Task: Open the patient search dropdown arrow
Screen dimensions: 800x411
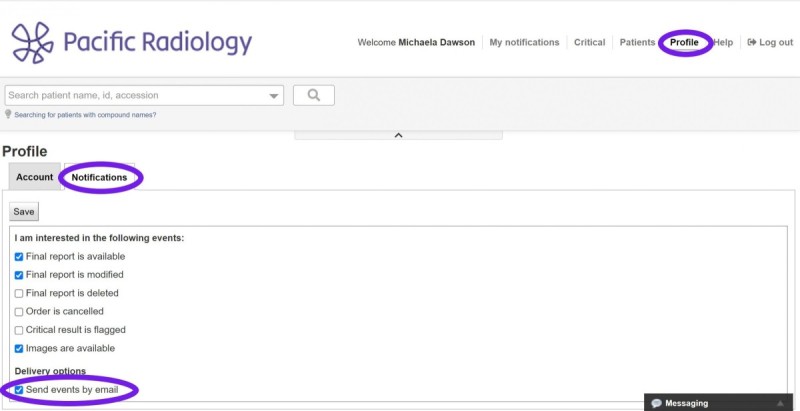Action: click(274, 96)
